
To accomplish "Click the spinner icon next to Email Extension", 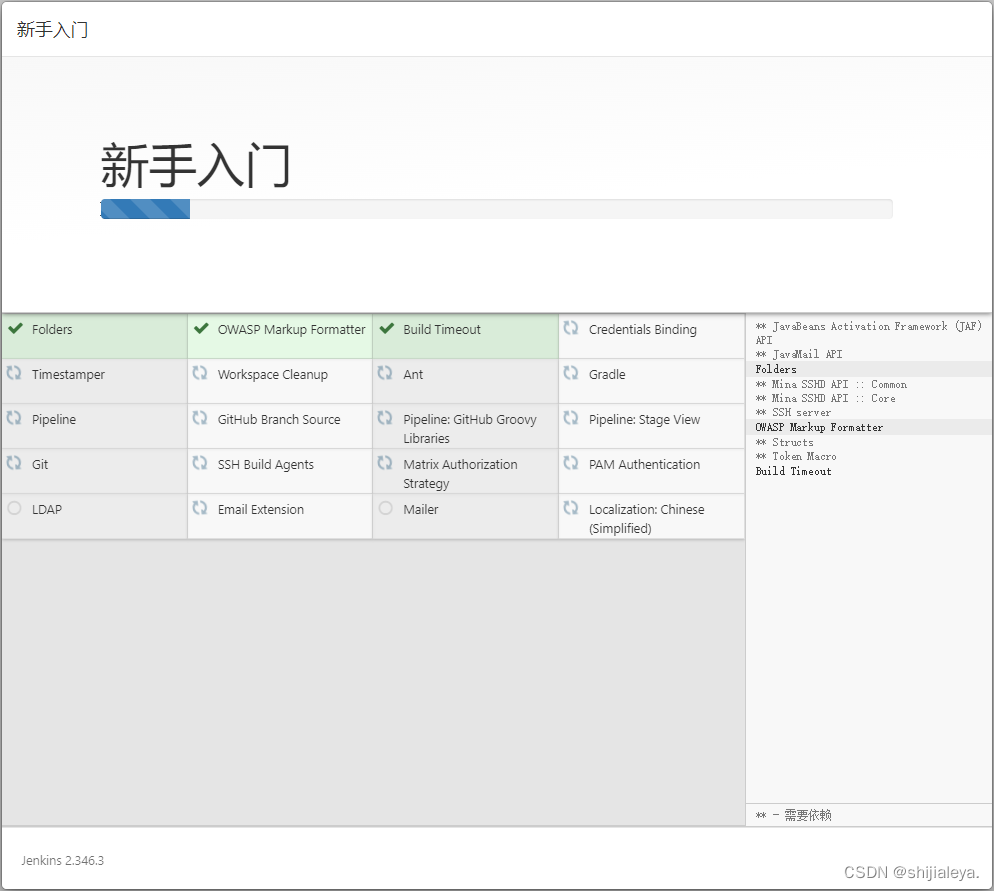I will coord(200,508).
